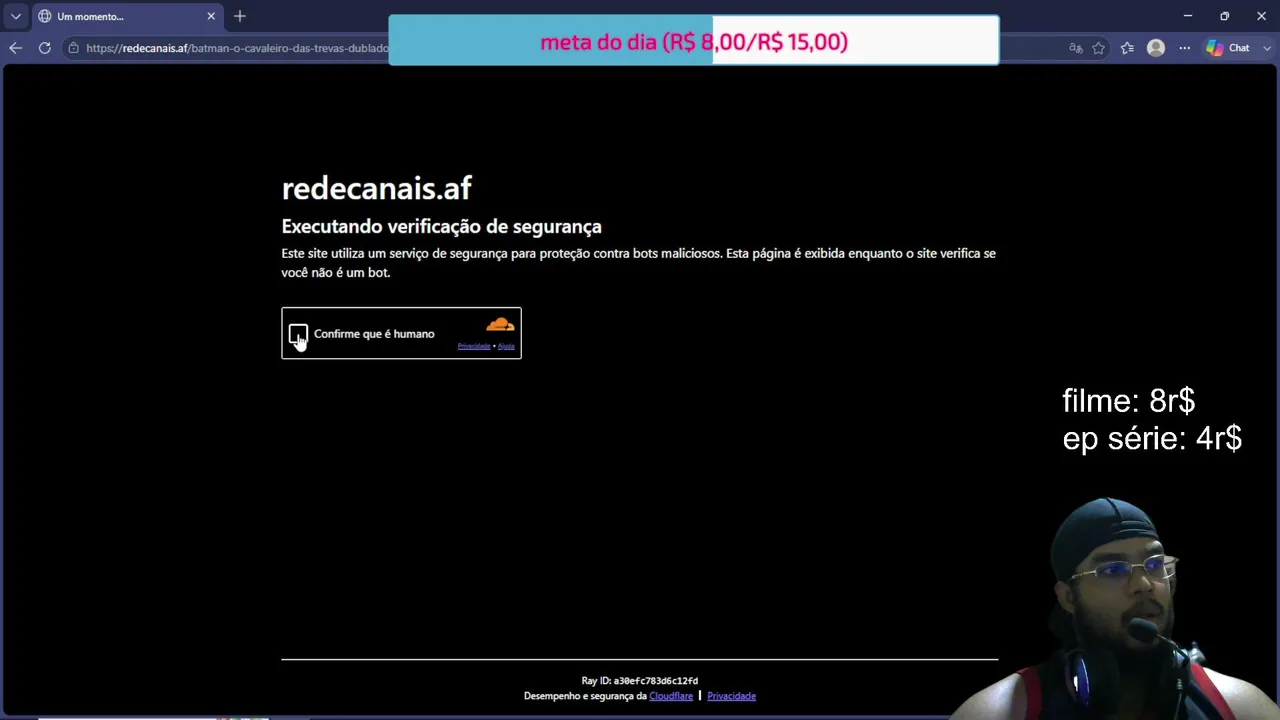Open the Settings and more ellipsis menu
Viewport: 1280px width, 720px height.
(x=1184, y=48)
